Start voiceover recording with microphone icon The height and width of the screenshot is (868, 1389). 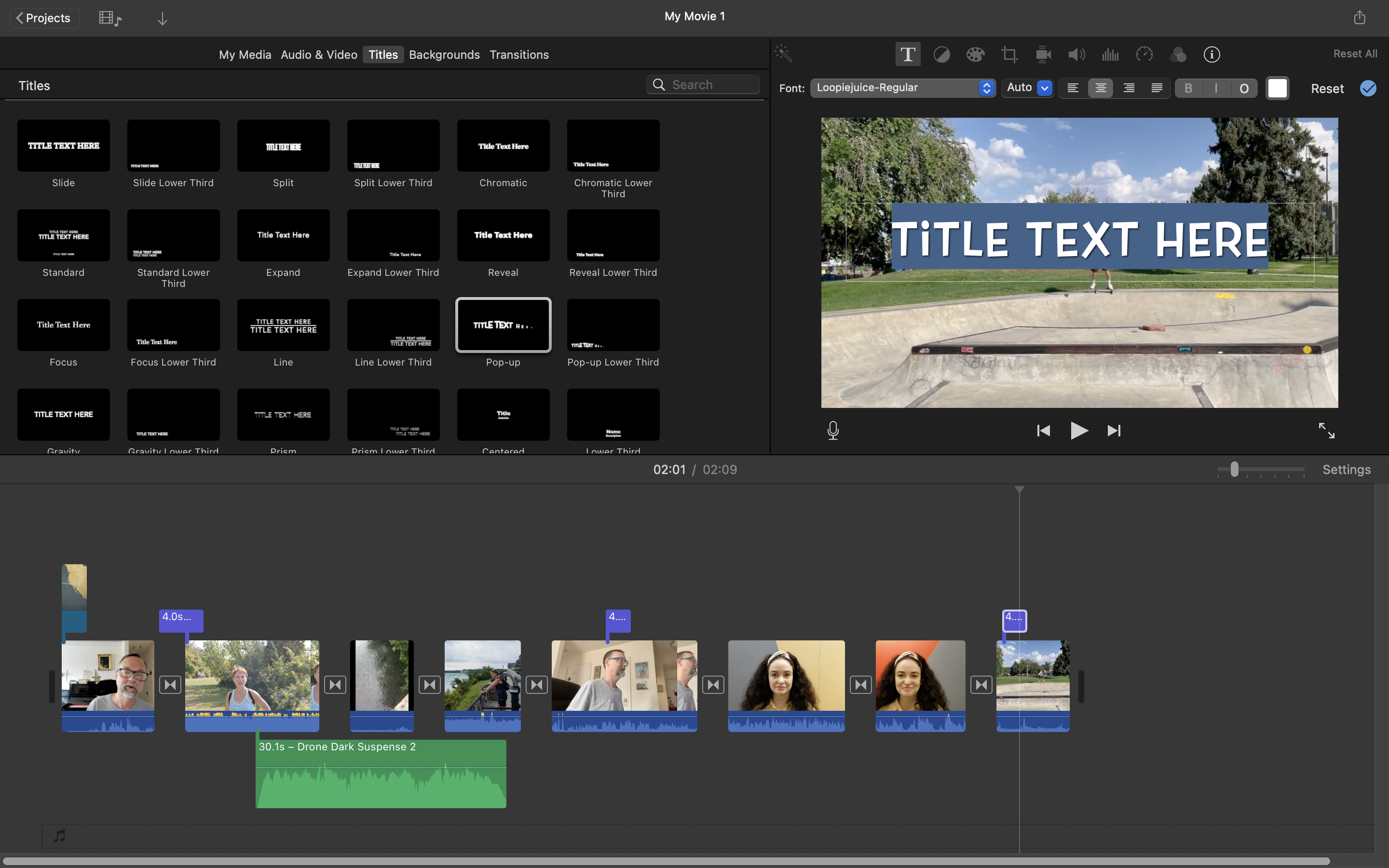[833, 430]
